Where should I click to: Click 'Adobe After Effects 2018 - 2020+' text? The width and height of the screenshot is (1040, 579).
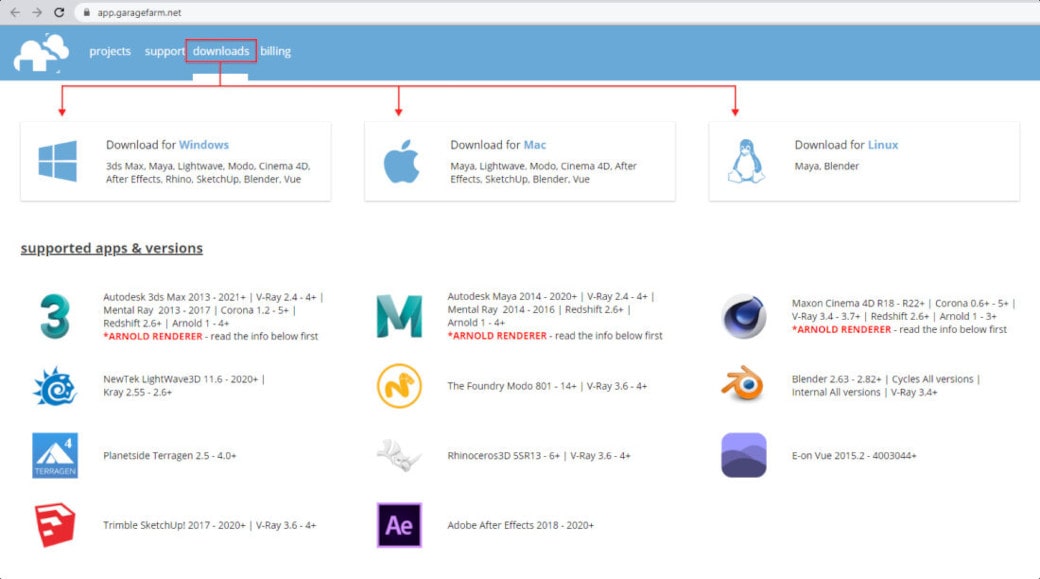521,525
